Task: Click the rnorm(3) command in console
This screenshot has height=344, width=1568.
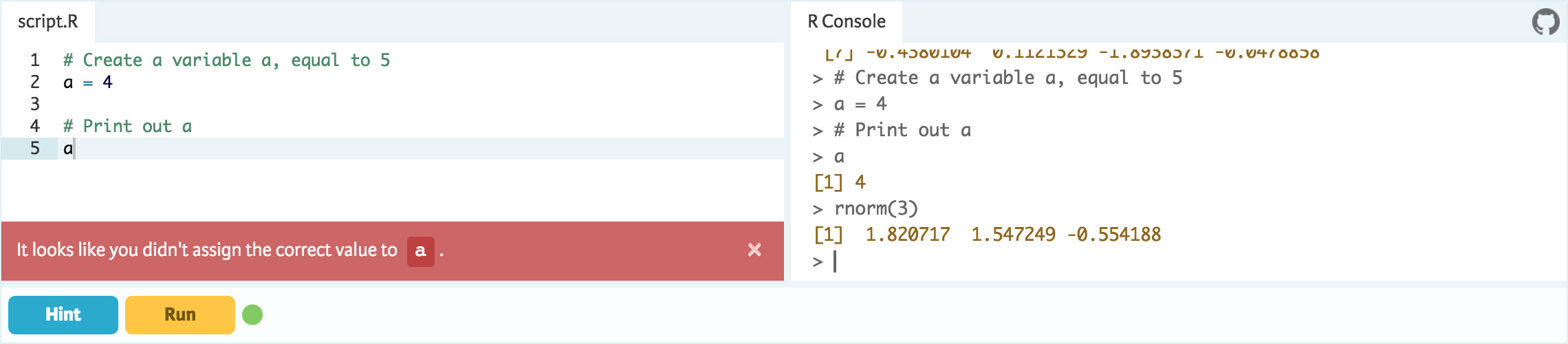Action: coord(875,208)
